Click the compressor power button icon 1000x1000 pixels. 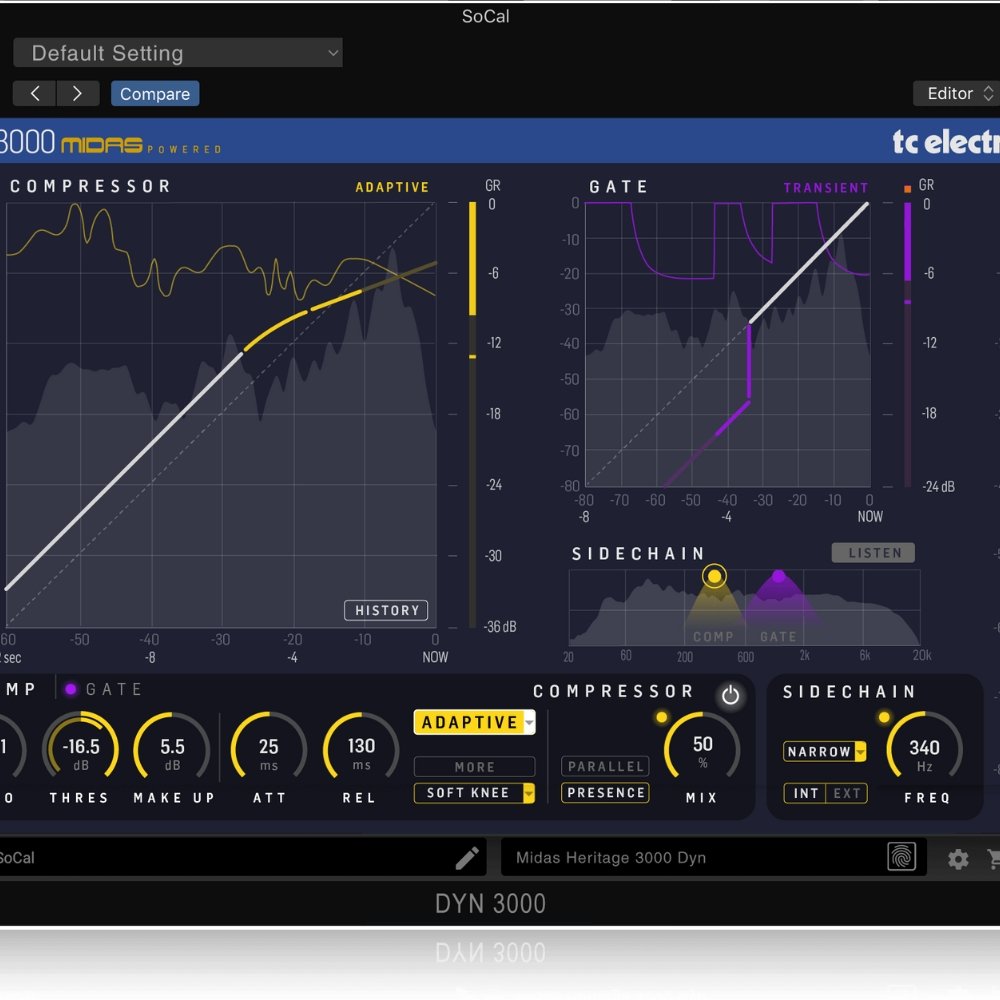point(730,696)
